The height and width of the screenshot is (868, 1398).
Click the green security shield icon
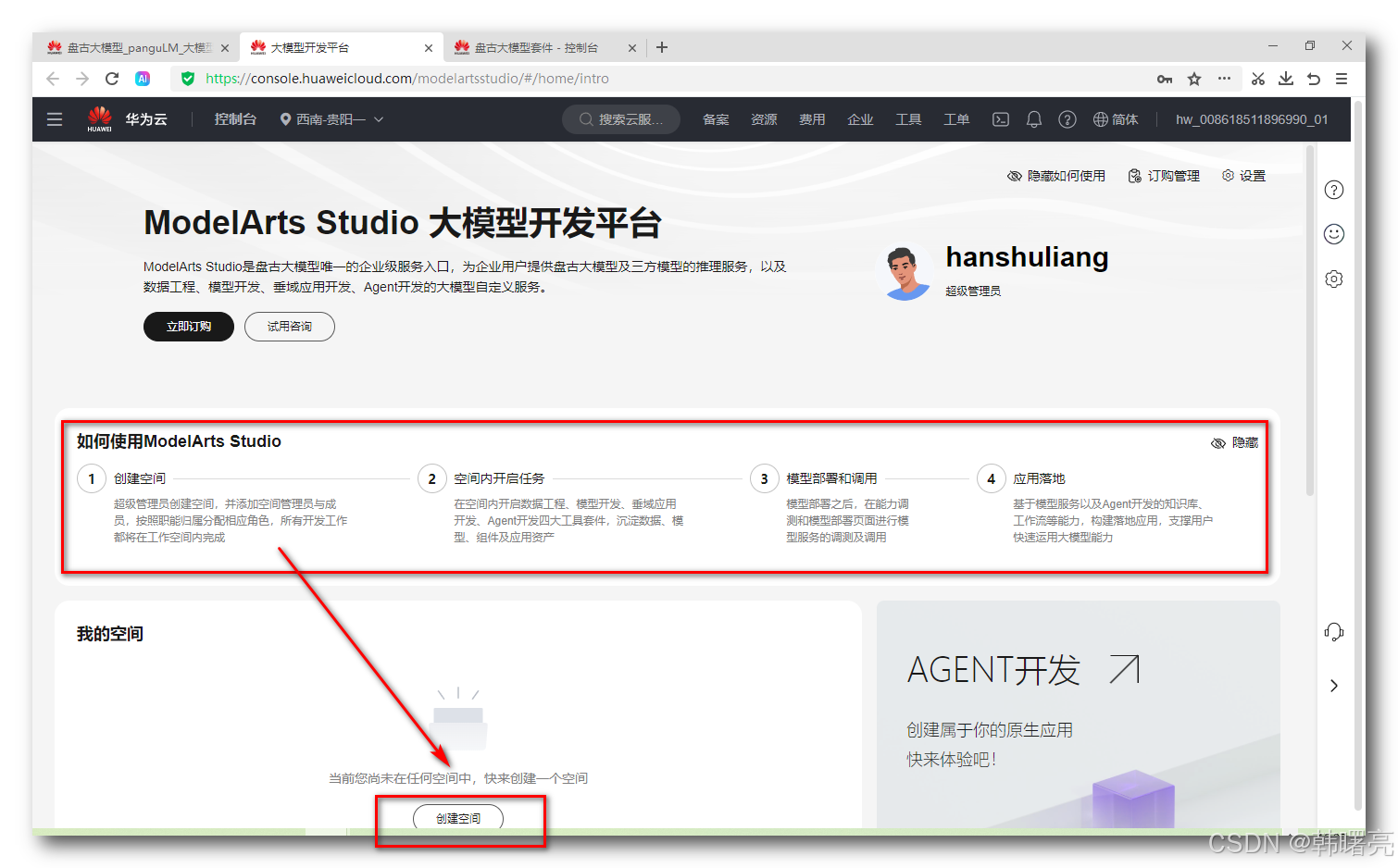[188, 79]
